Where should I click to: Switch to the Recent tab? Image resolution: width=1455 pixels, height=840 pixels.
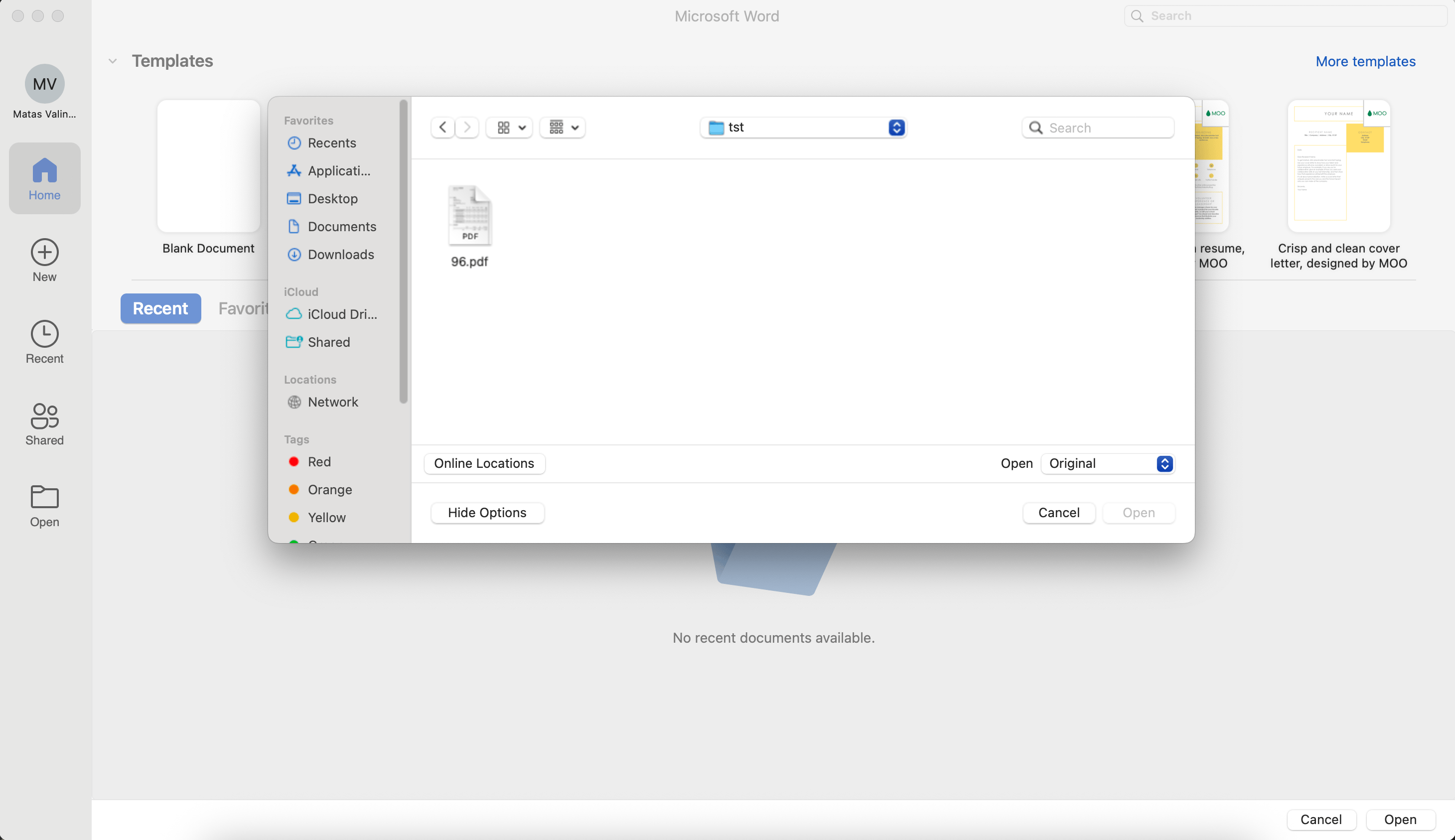pos(160,309)
